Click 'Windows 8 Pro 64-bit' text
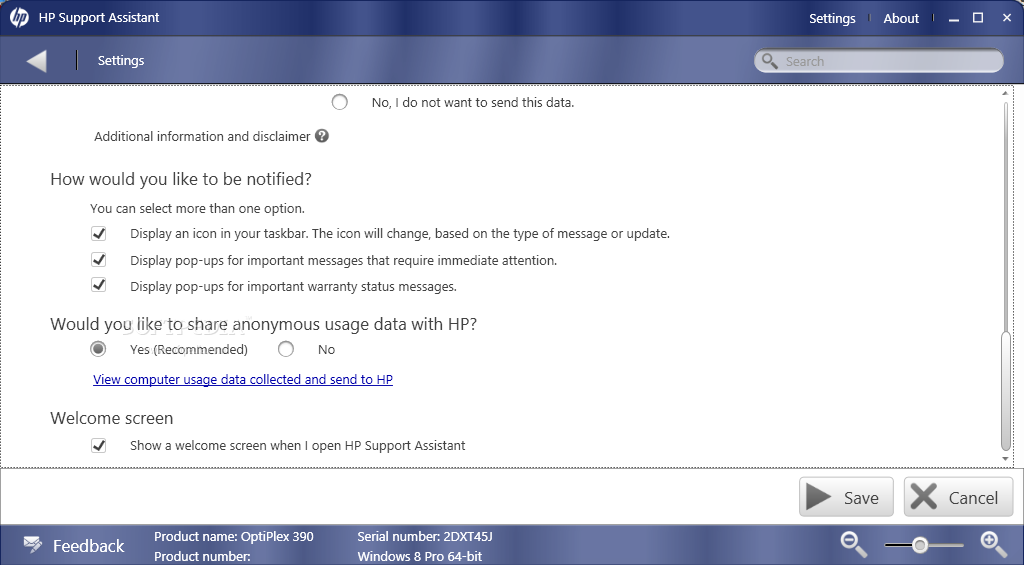The image size is (1024, 565). tap(419, 557)
